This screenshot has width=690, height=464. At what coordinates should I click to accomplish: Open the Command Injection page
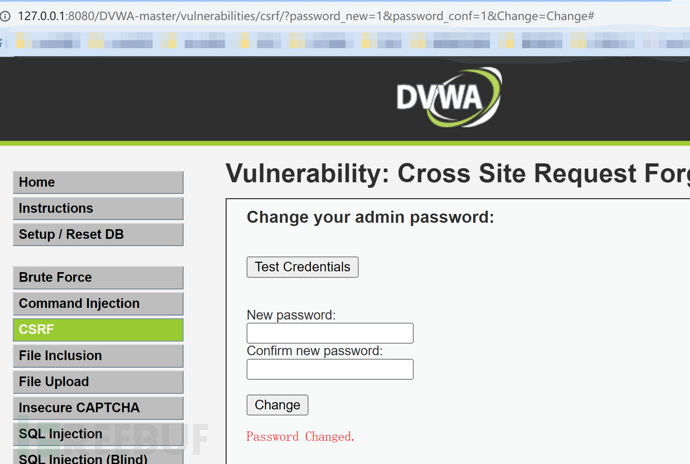click(x=98, y=303)
